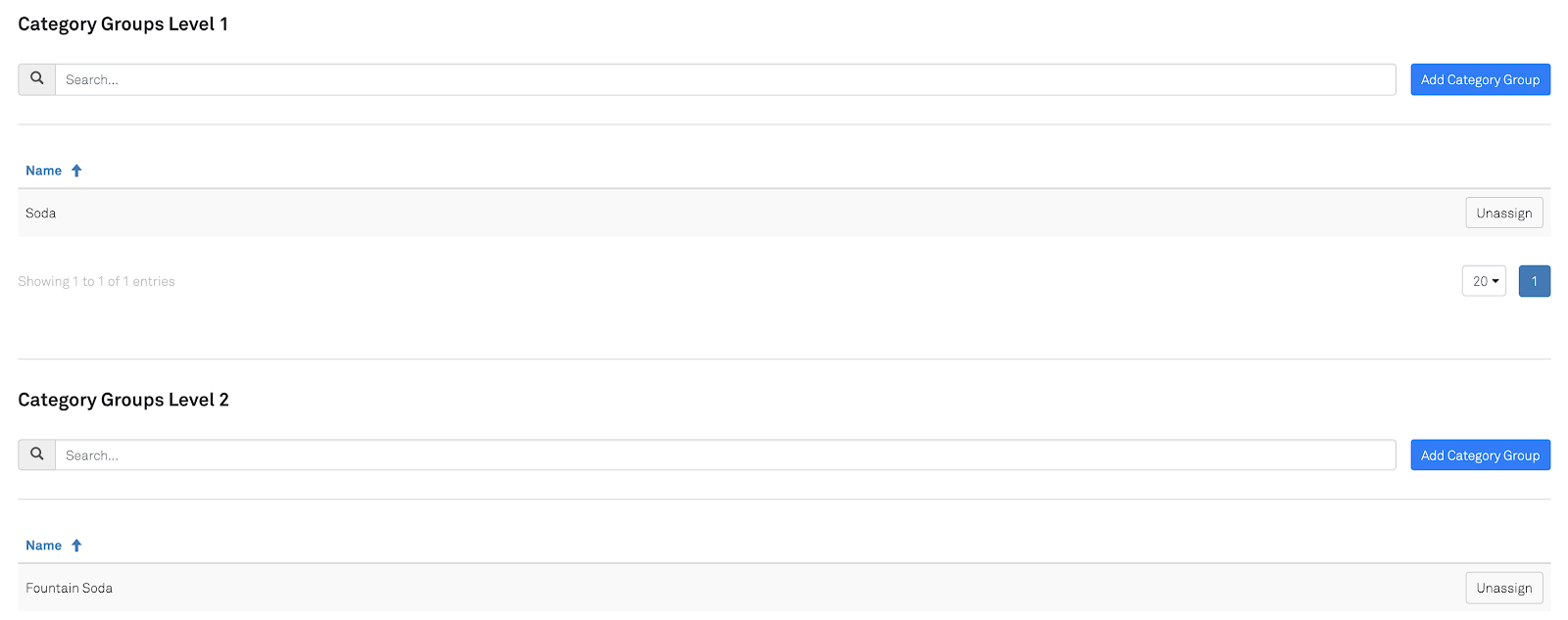Open the 20 entries-per-page dropdown
The width and height of the screenshot is (1568, 620).
click(x=1484, y=281)
